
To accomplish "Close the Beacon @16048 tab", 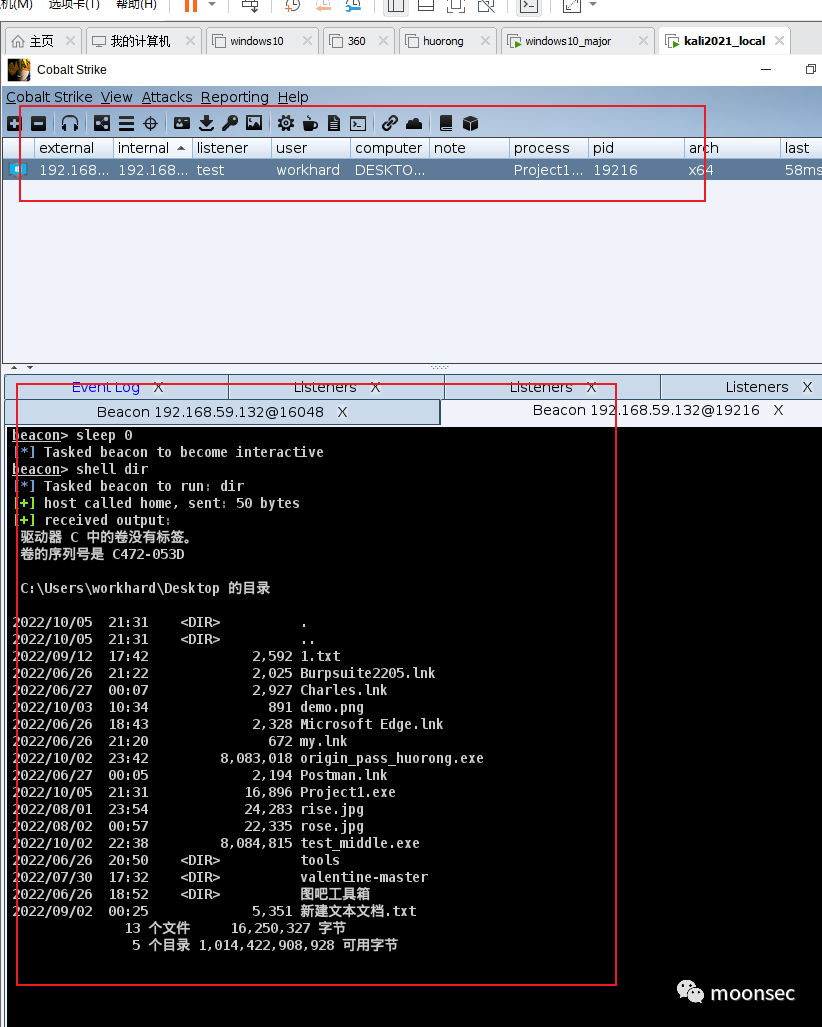I will click(x=343, y=413).
